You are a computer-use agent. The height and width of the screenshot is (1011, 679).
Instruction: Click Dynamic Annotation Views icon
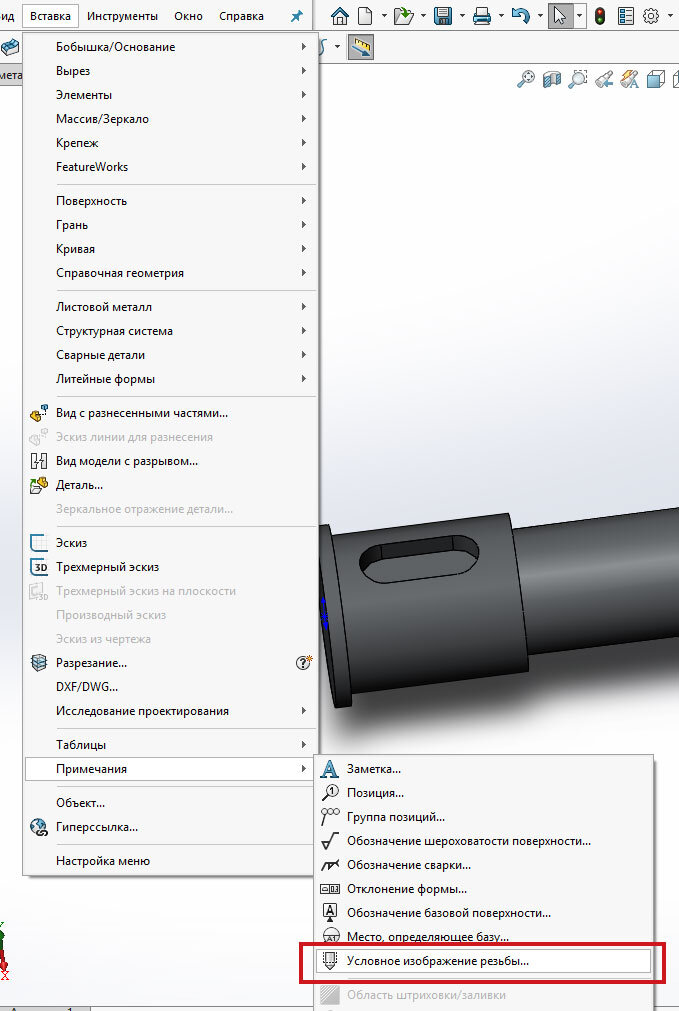point(629,79)
